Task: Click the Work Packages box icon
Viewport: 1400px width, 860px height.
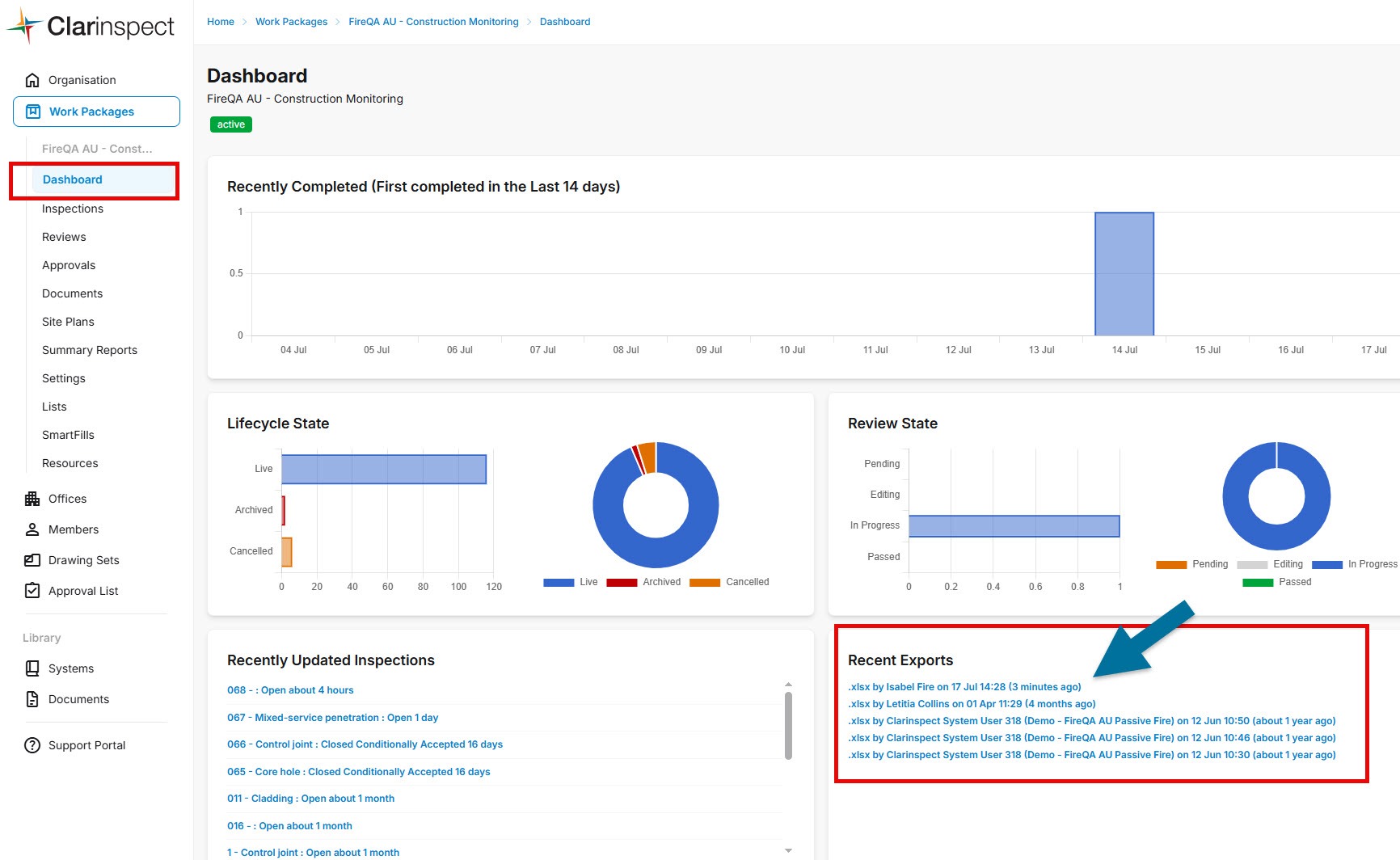Action: [x=33, y=112]
